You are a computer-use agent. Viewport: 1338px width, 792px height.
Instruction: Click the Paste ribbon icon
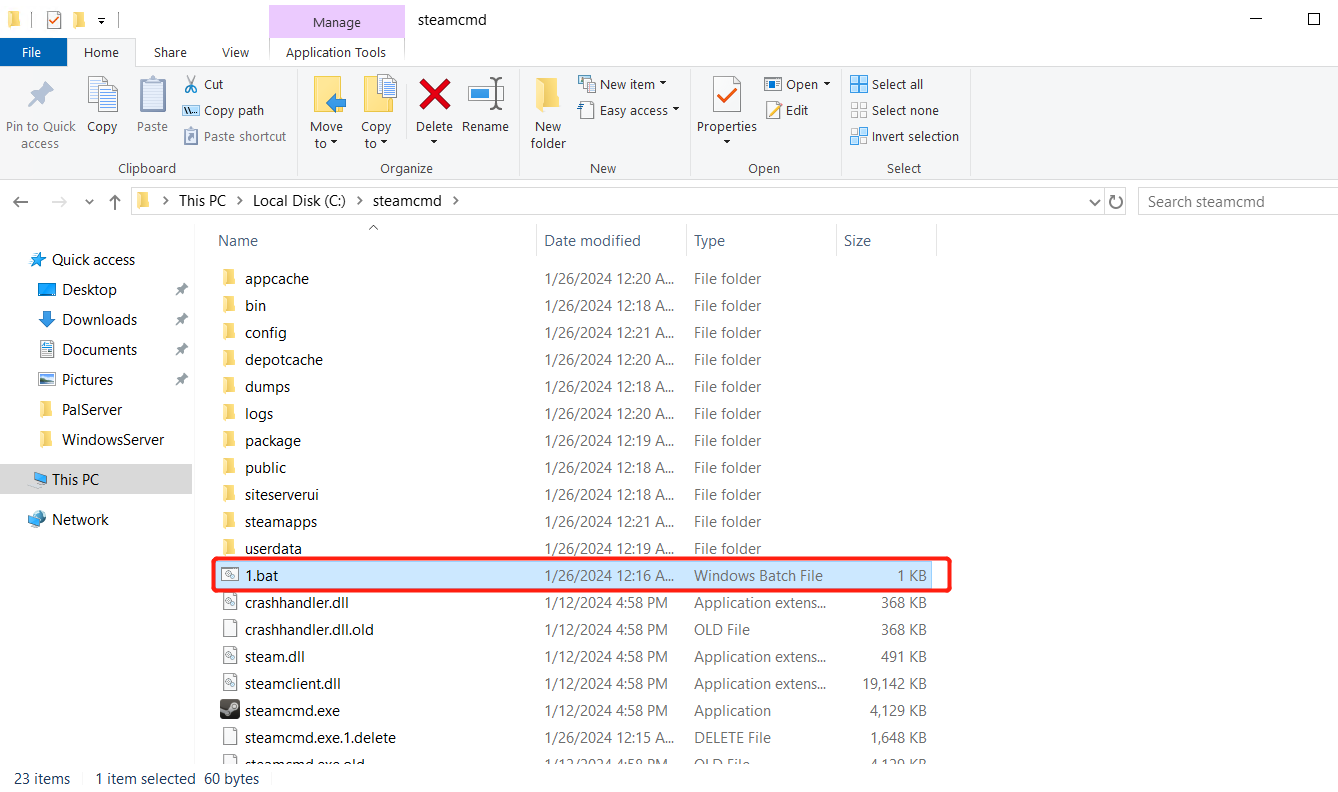tap(152, 95)
